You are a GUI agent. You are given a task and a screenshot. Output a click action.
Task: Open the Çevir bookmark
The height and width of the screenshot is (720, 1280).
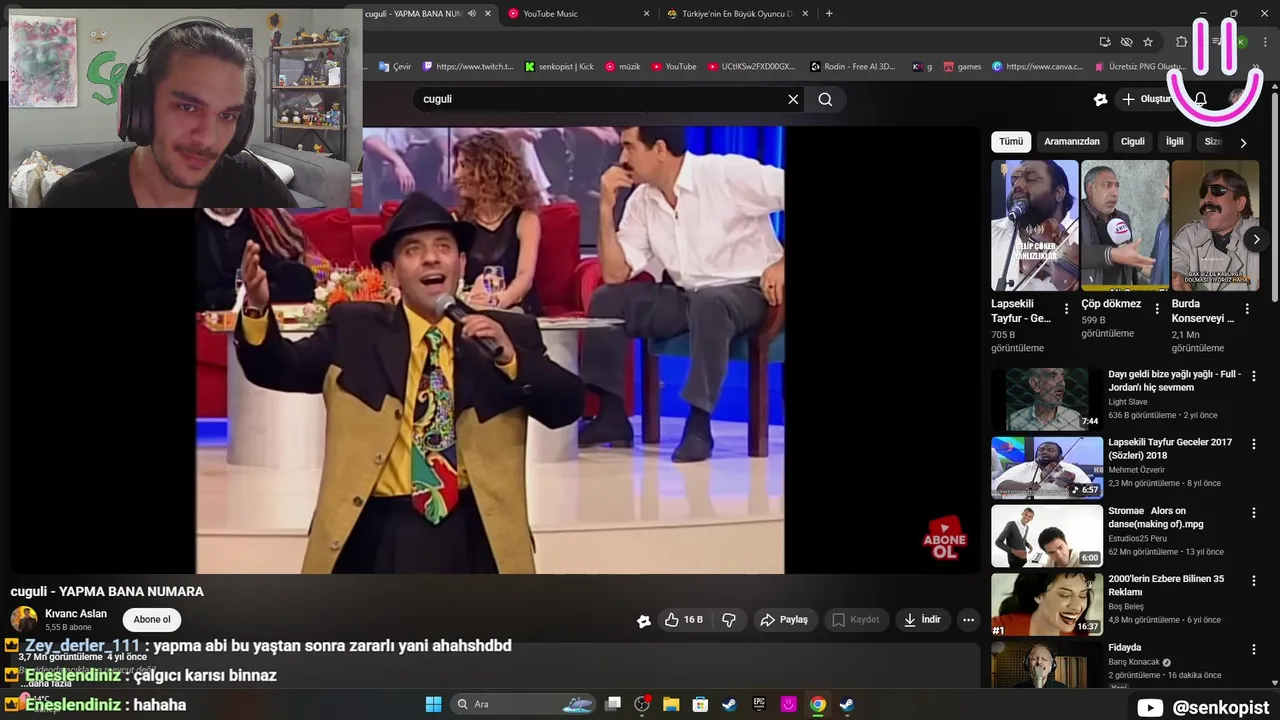(395, 67)
